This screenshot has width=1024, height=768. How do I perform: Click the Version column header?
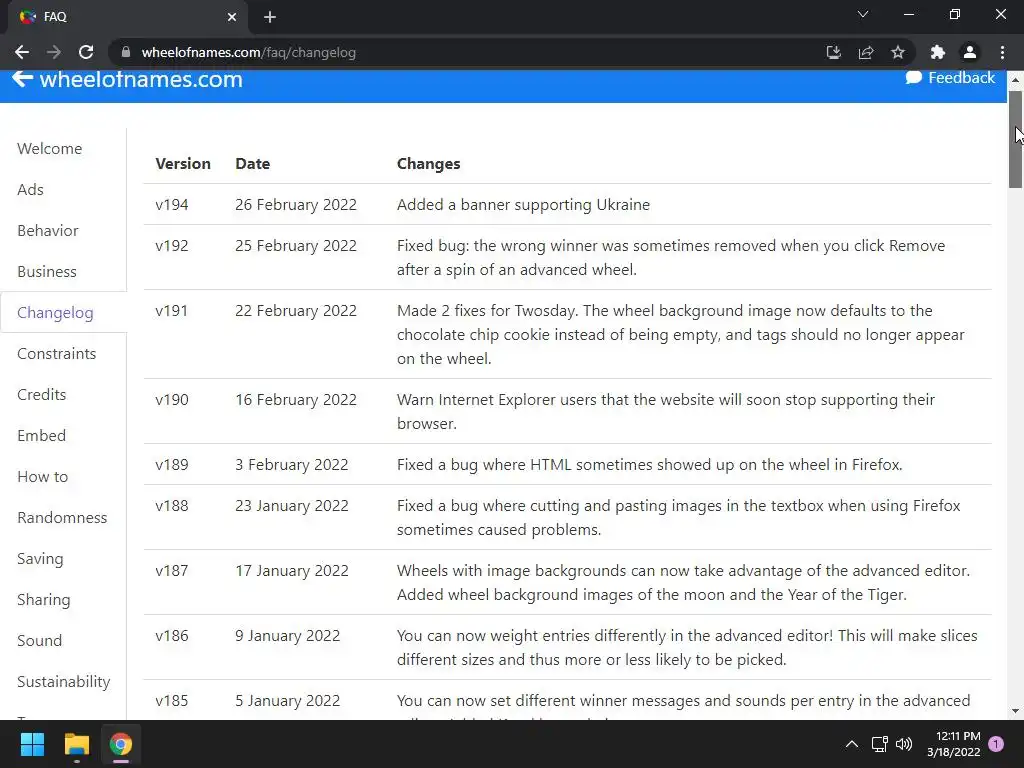[183, 164]
